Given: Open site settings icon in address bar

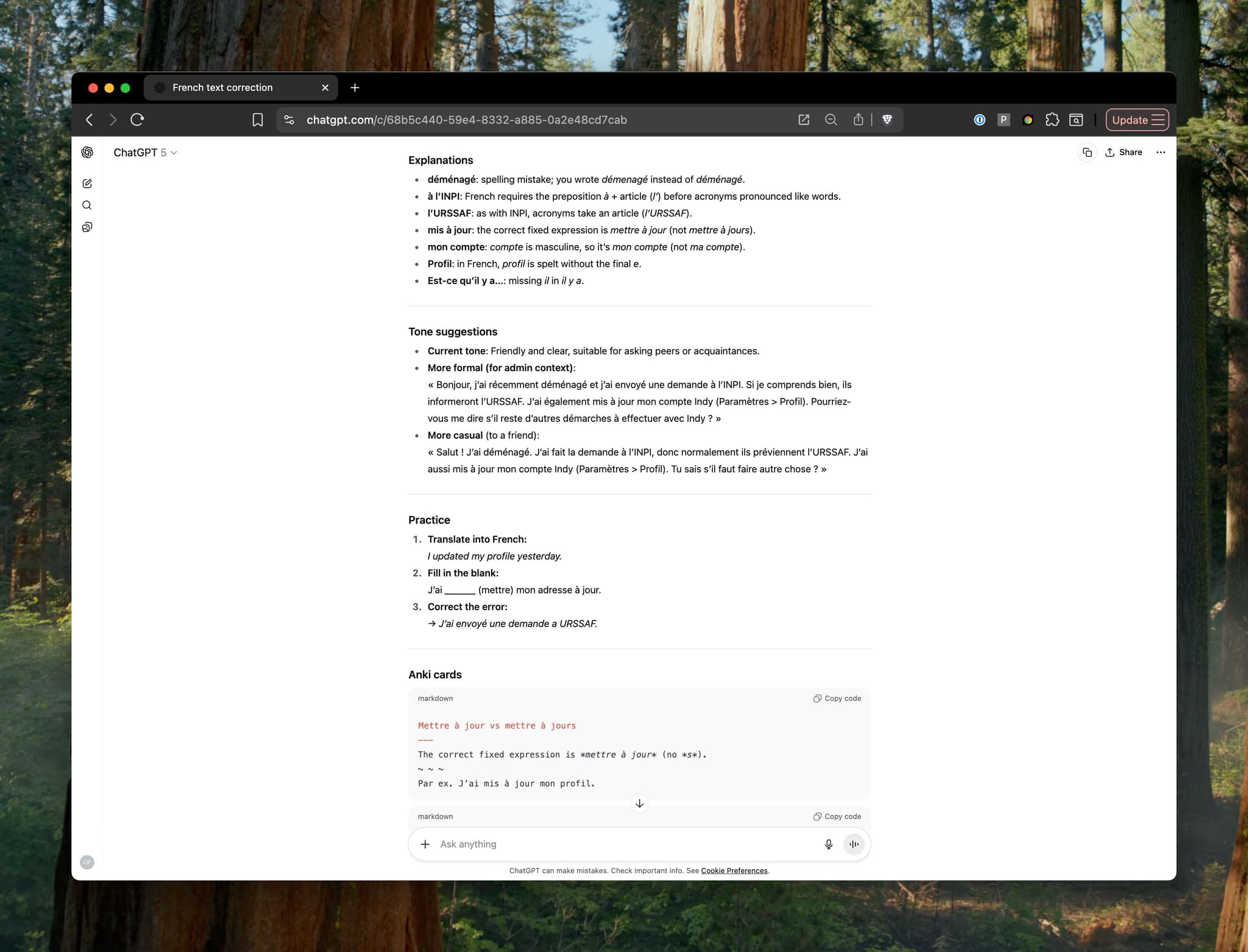Looking at the screenshot, I should [289, 120].
